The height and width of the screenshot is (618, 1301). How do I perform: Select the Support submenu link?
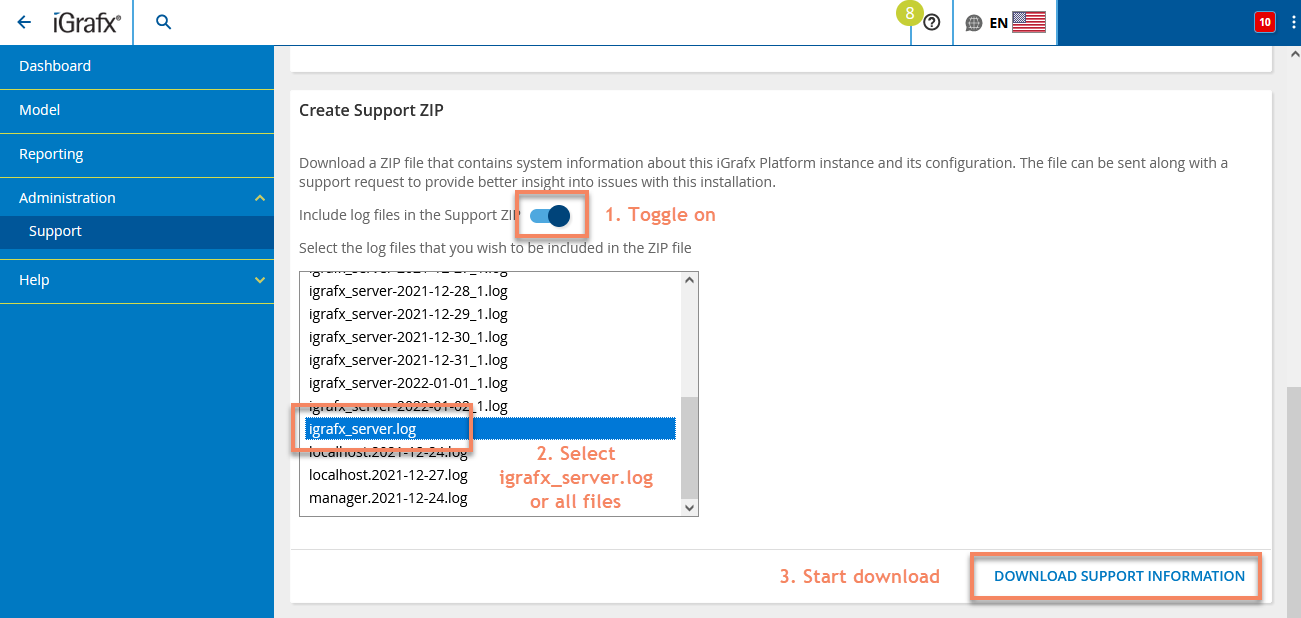point(55,231)
